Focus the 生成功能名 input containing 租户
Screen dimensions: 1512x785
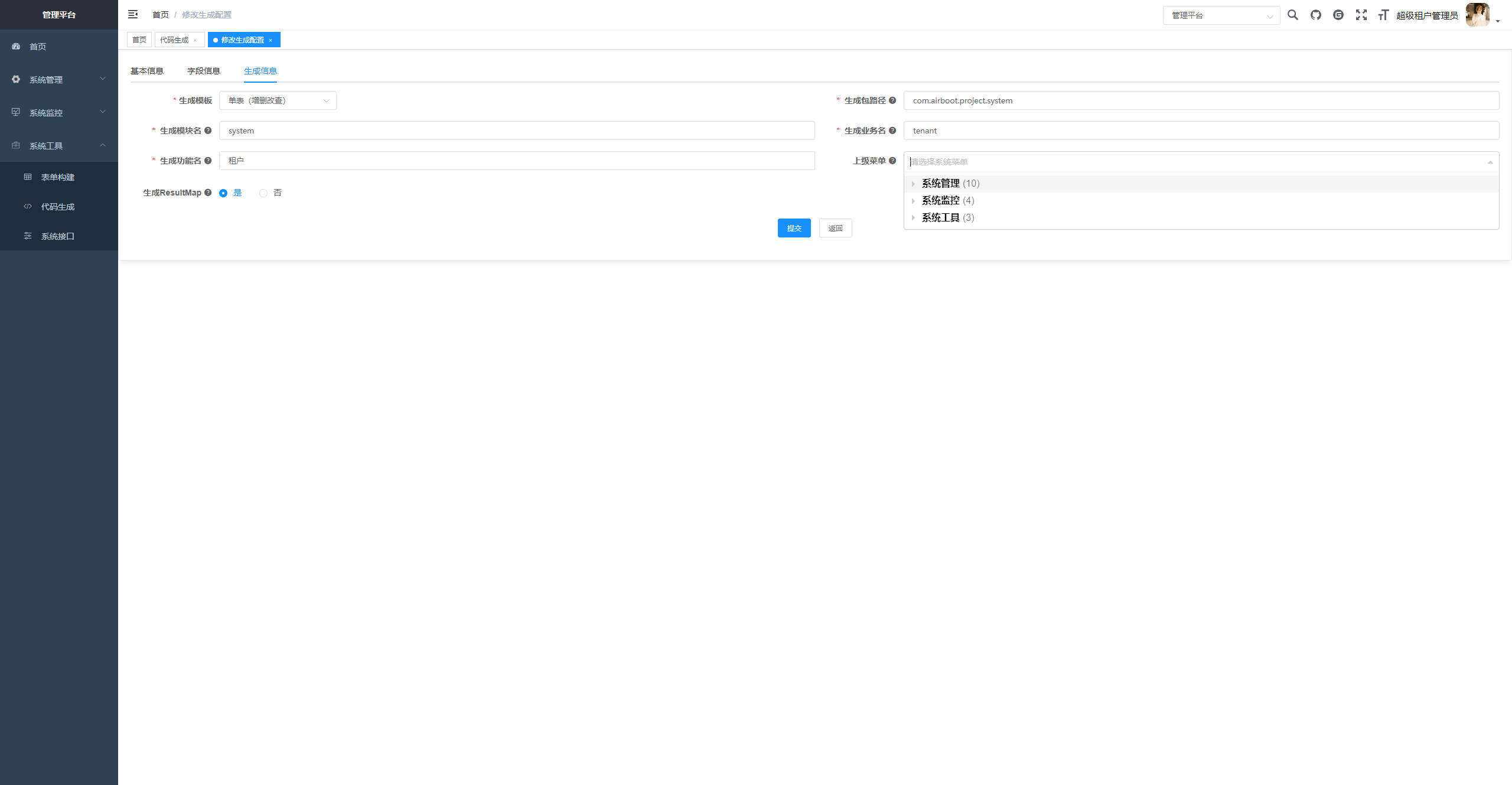pyautogui.click(x=517, y=161)
